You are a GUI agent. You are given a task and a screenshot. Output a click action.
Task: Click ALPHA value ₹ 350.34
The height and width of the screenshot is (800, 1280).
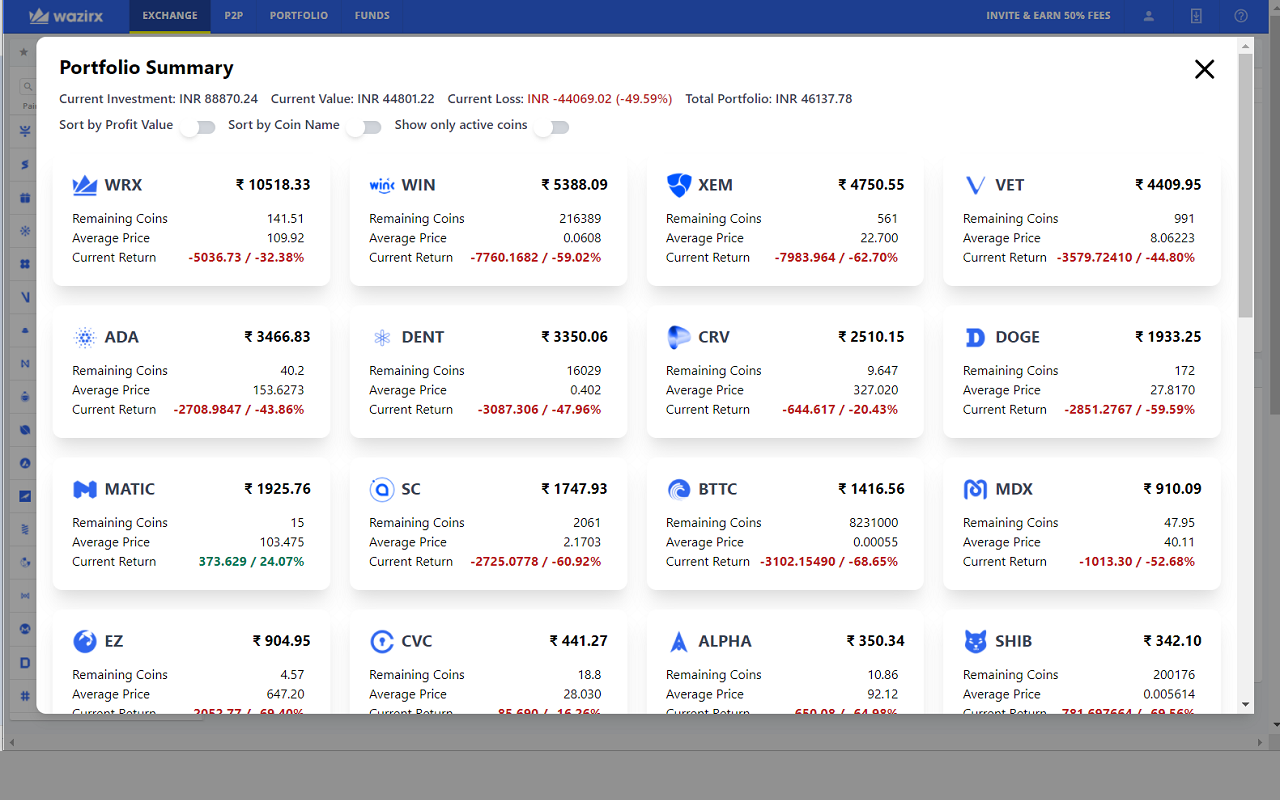(x=875, y=641)
